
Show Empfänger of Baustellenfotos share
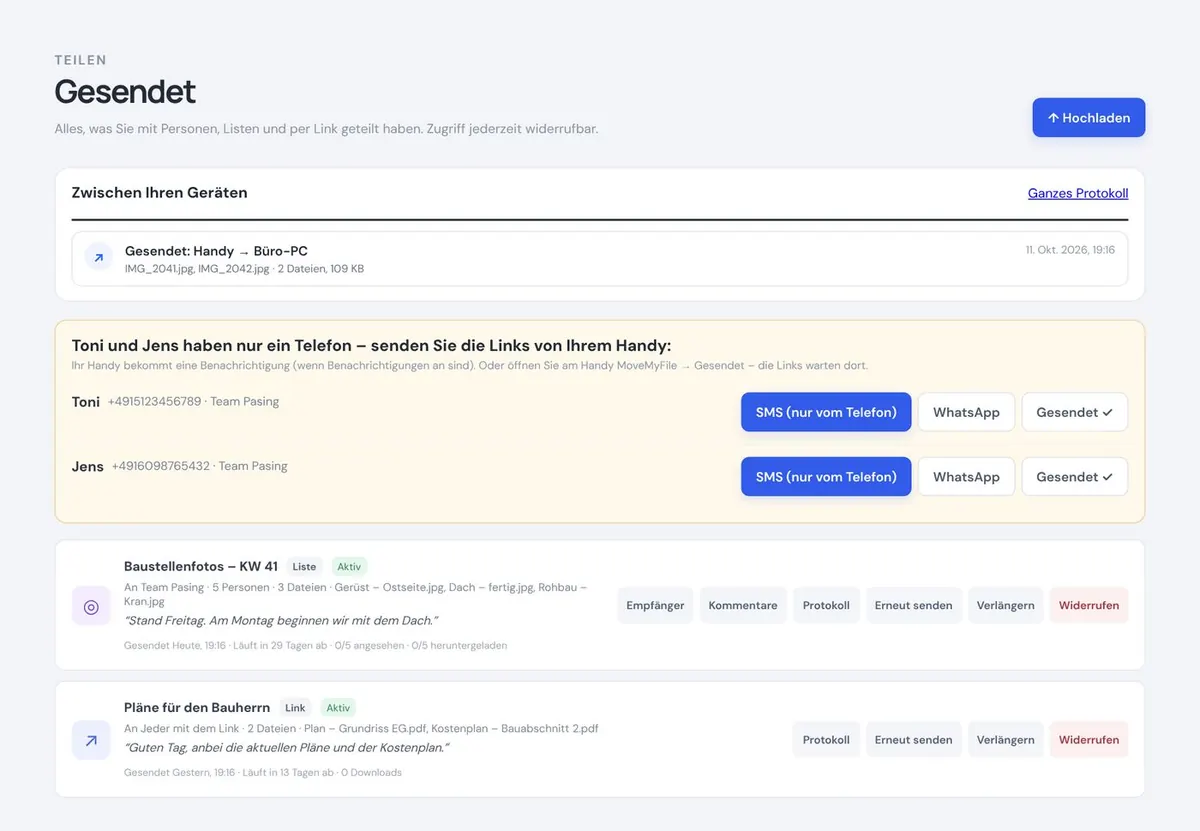655,605
